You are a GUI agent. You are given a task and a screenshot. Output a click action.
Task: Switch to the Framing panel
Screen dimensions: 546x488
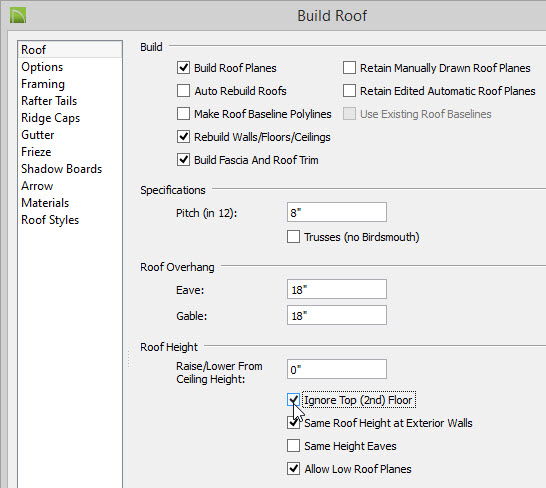(x=43, y=84)
